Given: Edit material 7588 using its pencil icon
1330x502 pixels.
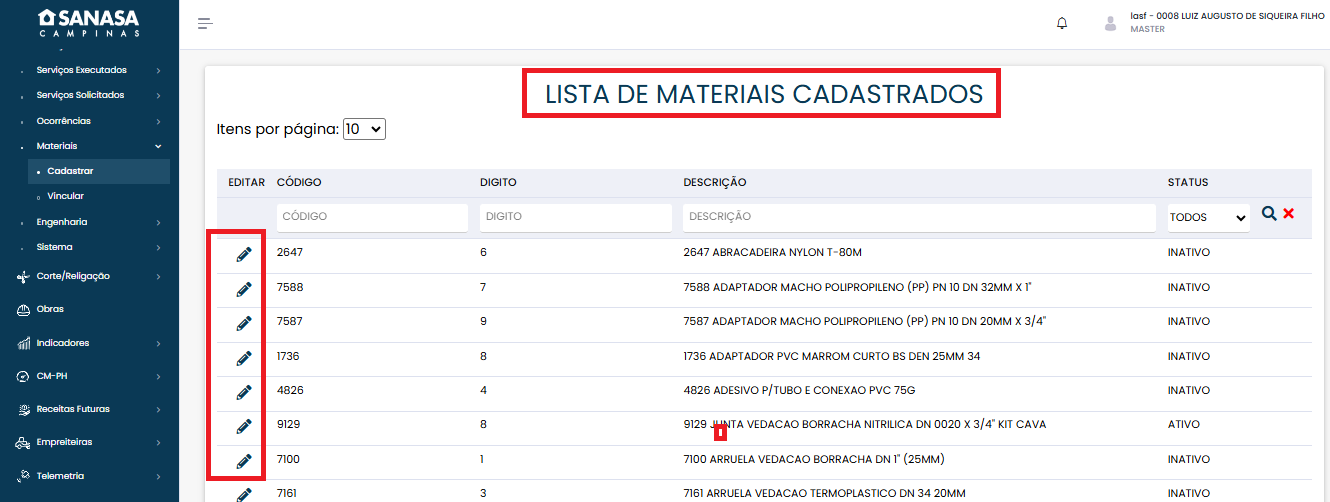Looking at the screenshot, I should 244,289.
